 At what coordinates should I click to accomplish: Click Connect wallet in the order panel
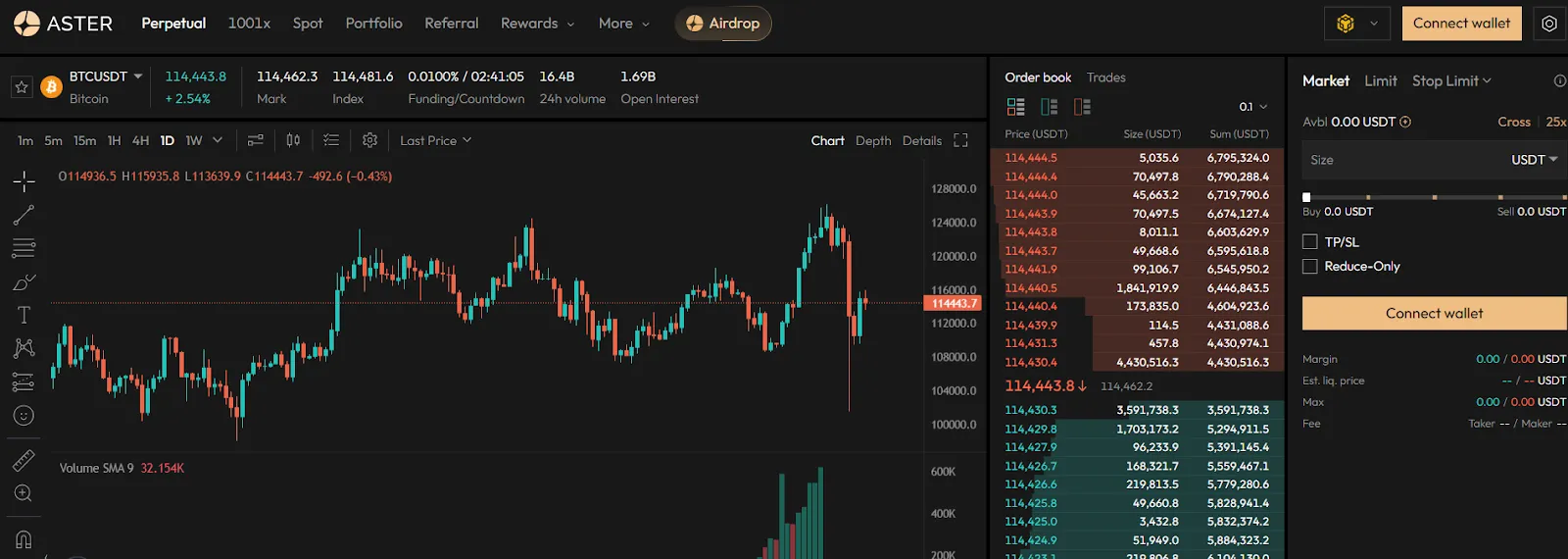[1434, 313]
